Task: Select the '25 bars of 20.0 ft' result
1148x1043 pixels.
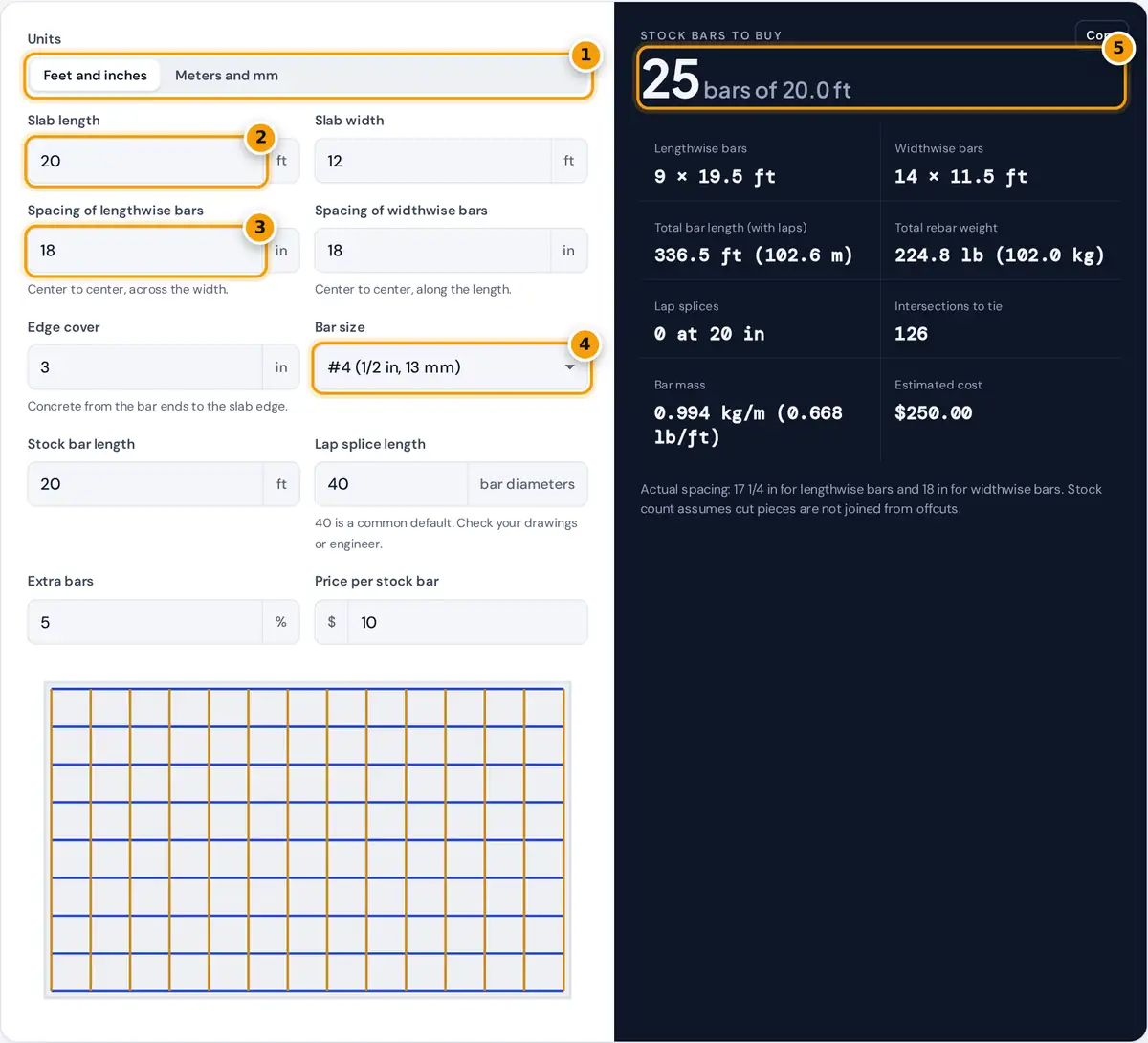Action: [746, 80]
